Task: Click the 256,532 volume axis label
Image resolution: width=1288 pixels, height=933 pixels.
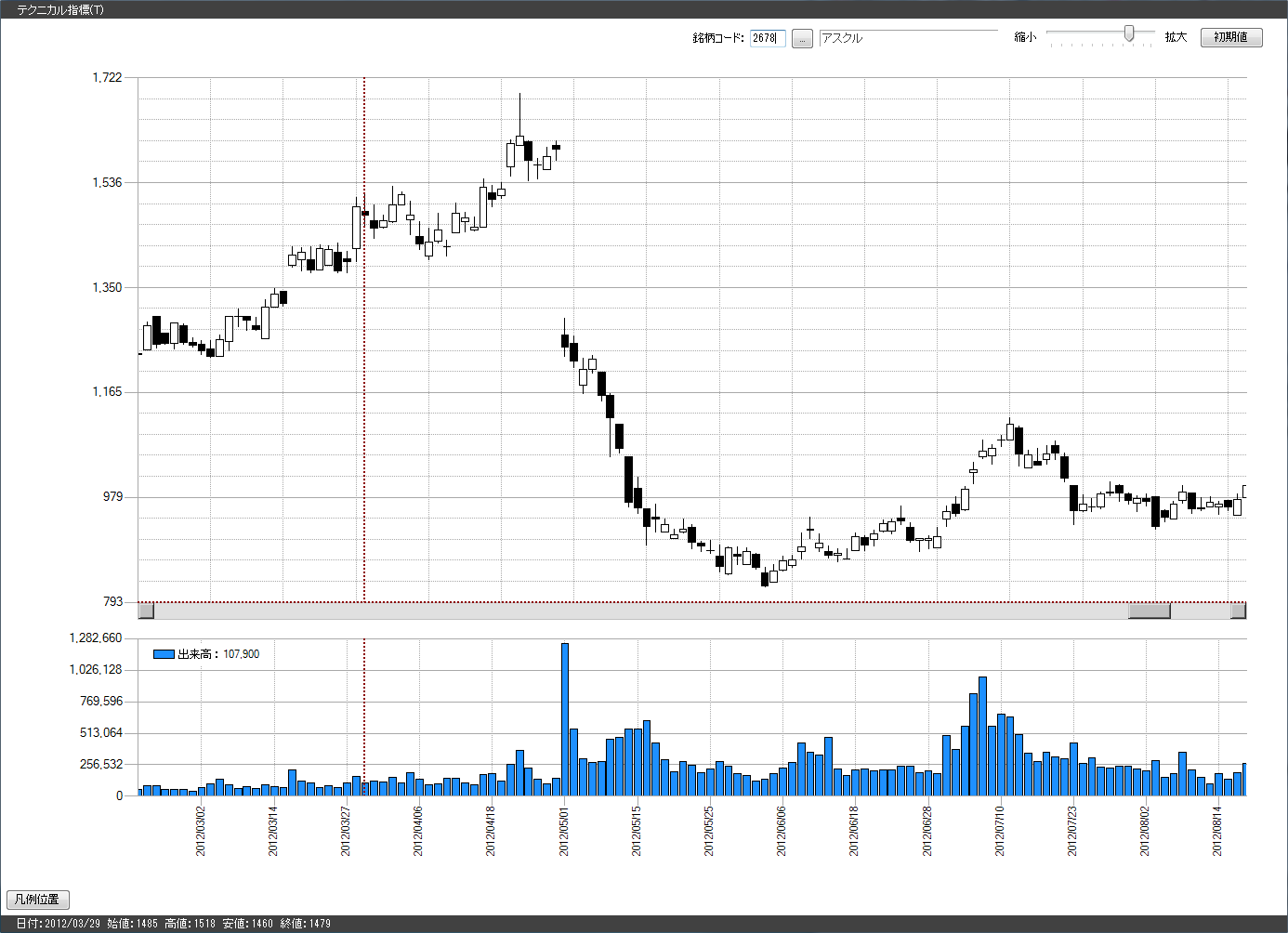Action: [101, 764]
